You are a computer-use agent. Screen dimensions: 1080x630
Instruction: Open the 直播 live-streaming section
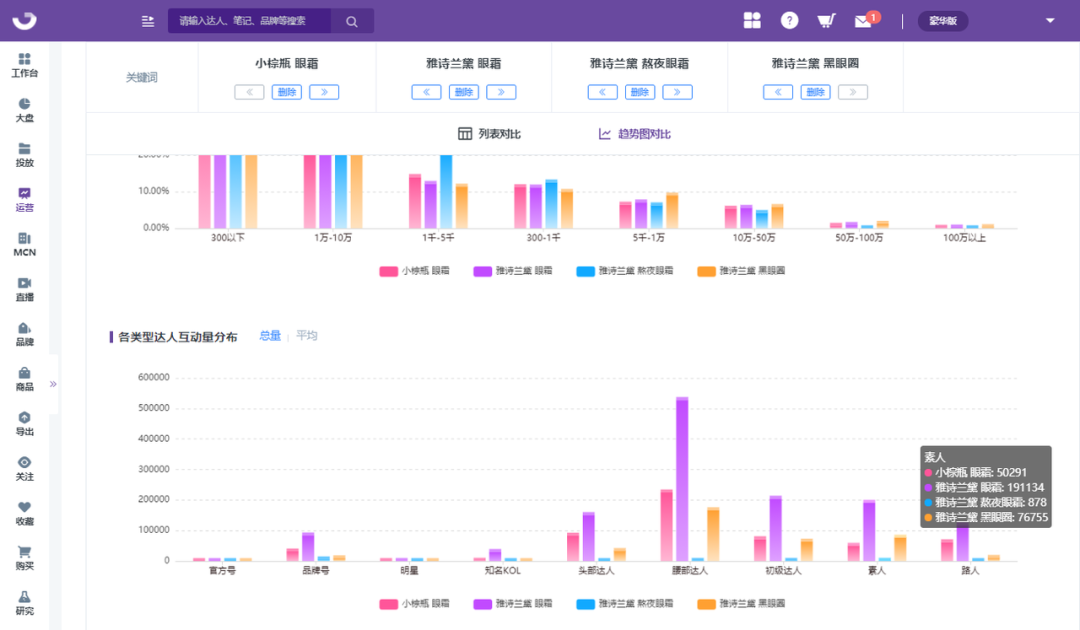(x=23, y=290)
